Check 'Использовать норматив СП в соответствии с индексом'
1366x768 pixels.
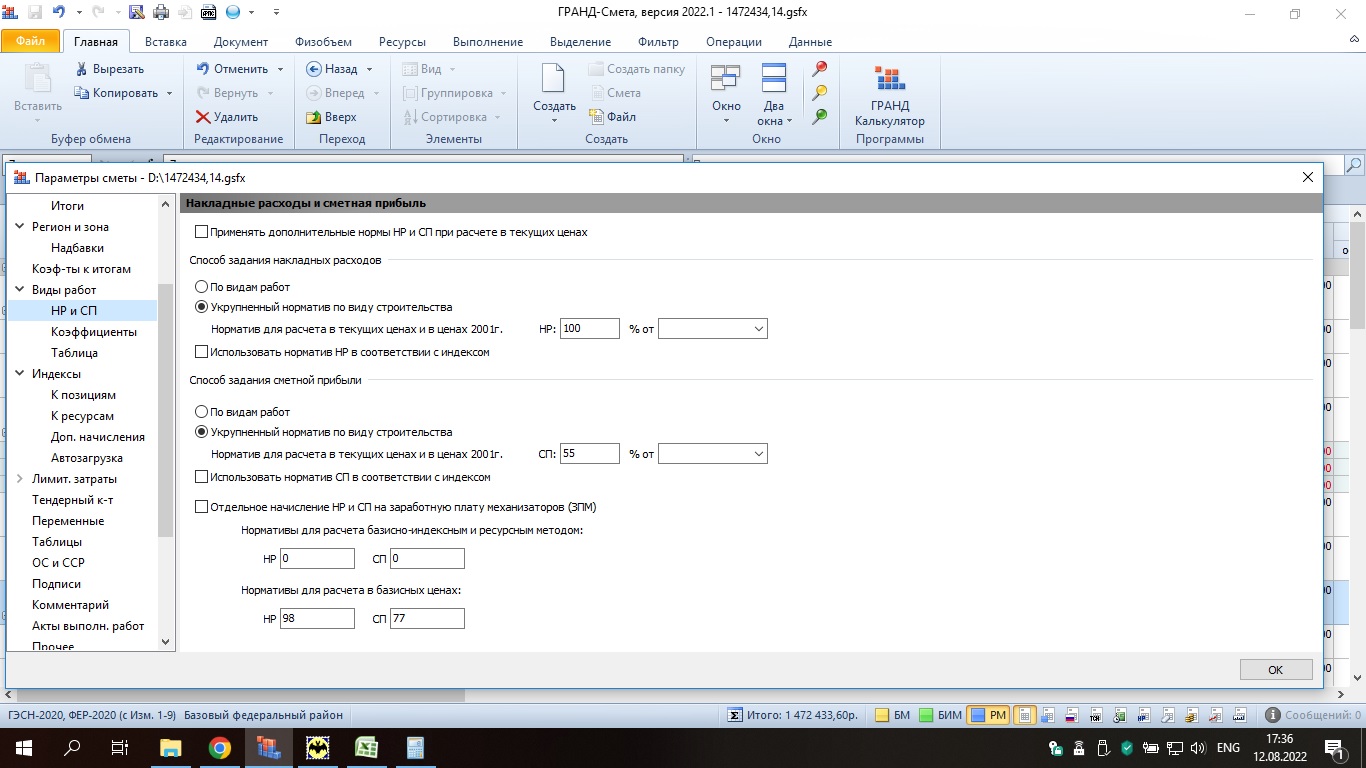pos(202,477)
